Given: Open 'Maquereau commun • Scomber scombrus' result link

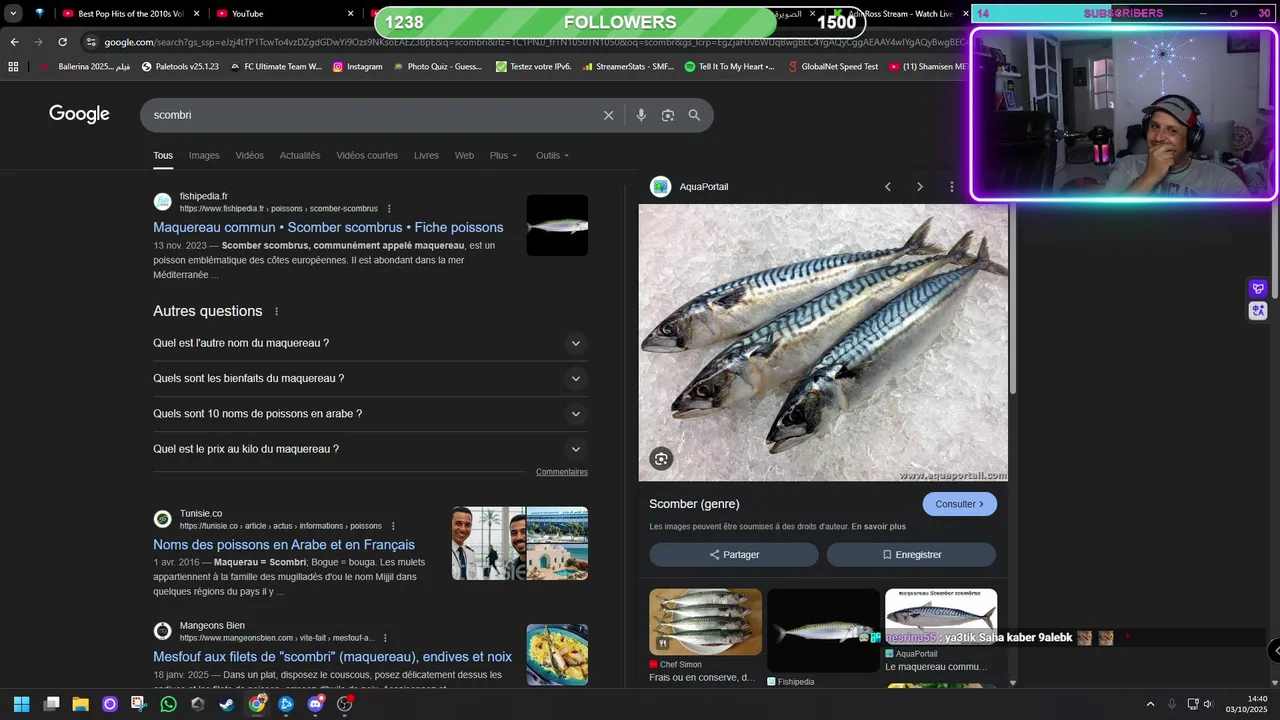Looking at the screenshot, I should coord(328,228).
